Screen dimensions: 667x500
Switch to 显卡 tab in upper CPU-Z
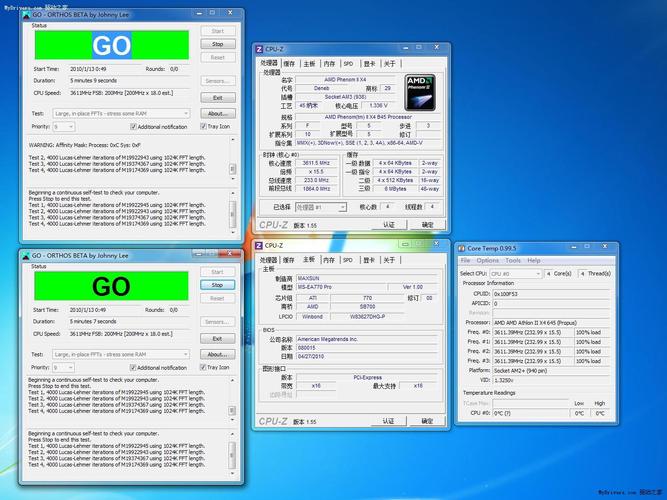point(369,64)
